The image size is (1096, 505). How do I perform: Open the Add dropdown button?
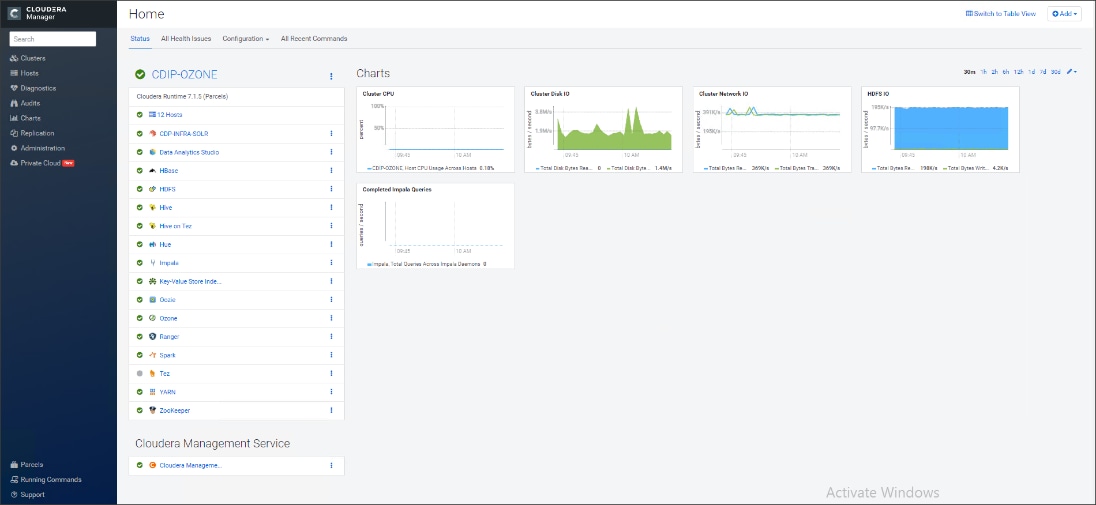1065,13
